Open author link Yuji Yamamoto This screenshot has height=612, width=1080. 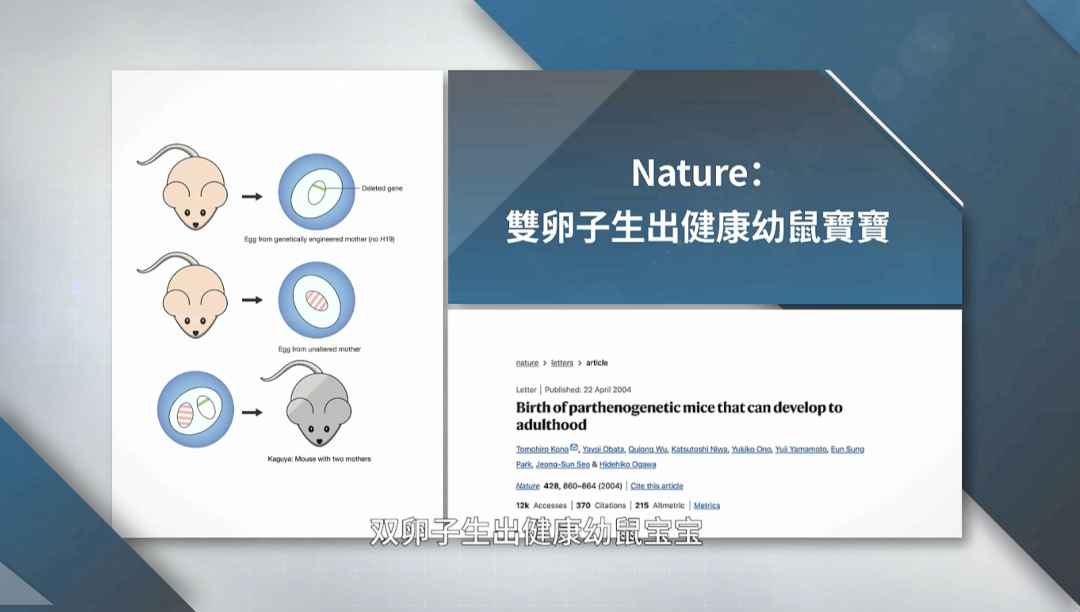tap(800, 449)
